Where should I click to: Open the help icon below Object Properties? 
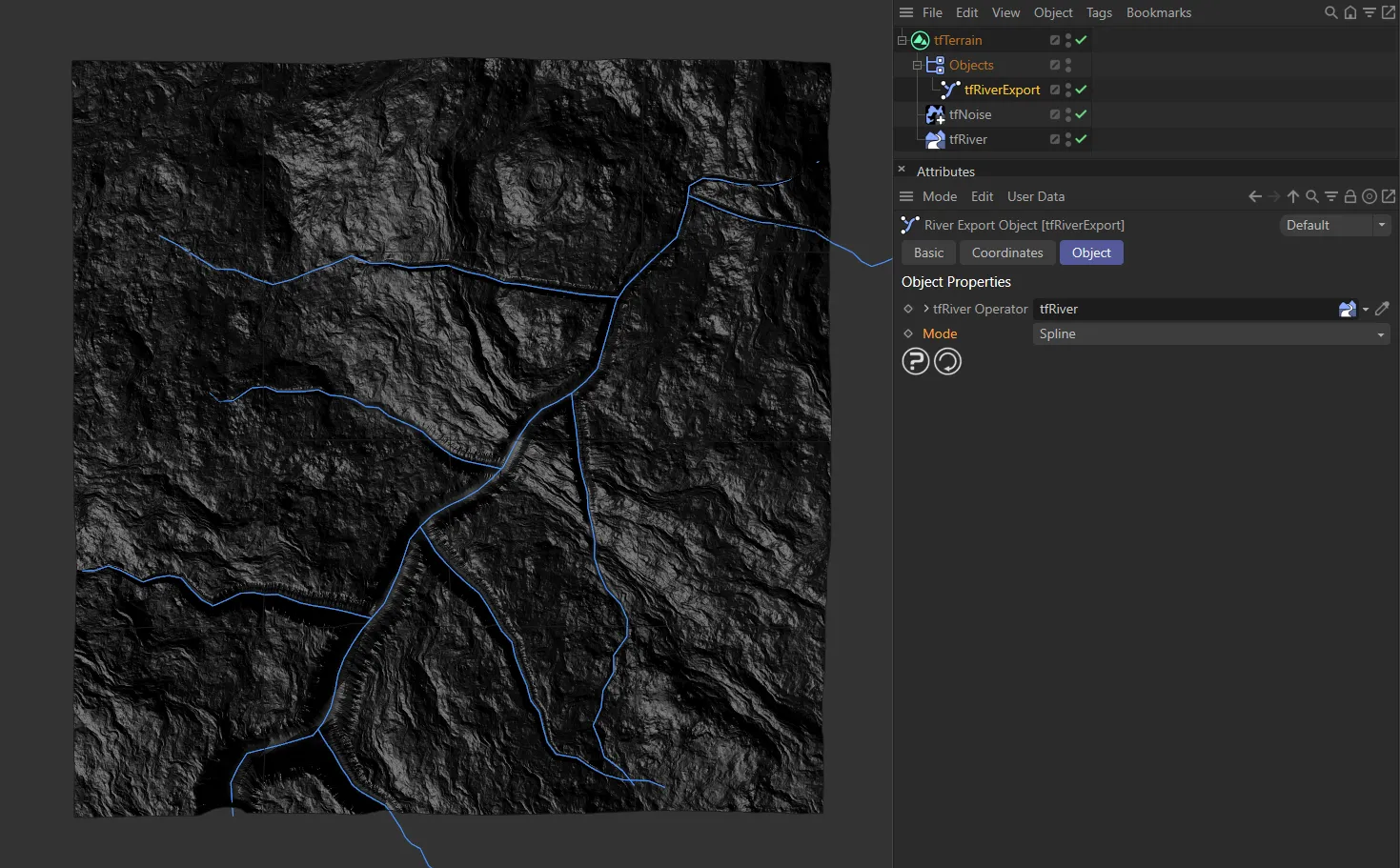coord(915,361)
